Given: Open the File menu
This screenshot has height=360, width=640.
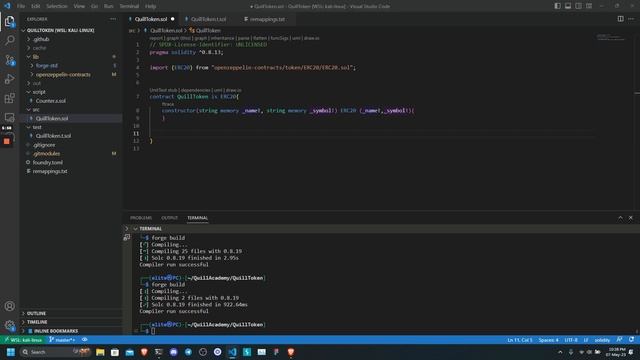Looking at the screenshot, I should point(21,6).
